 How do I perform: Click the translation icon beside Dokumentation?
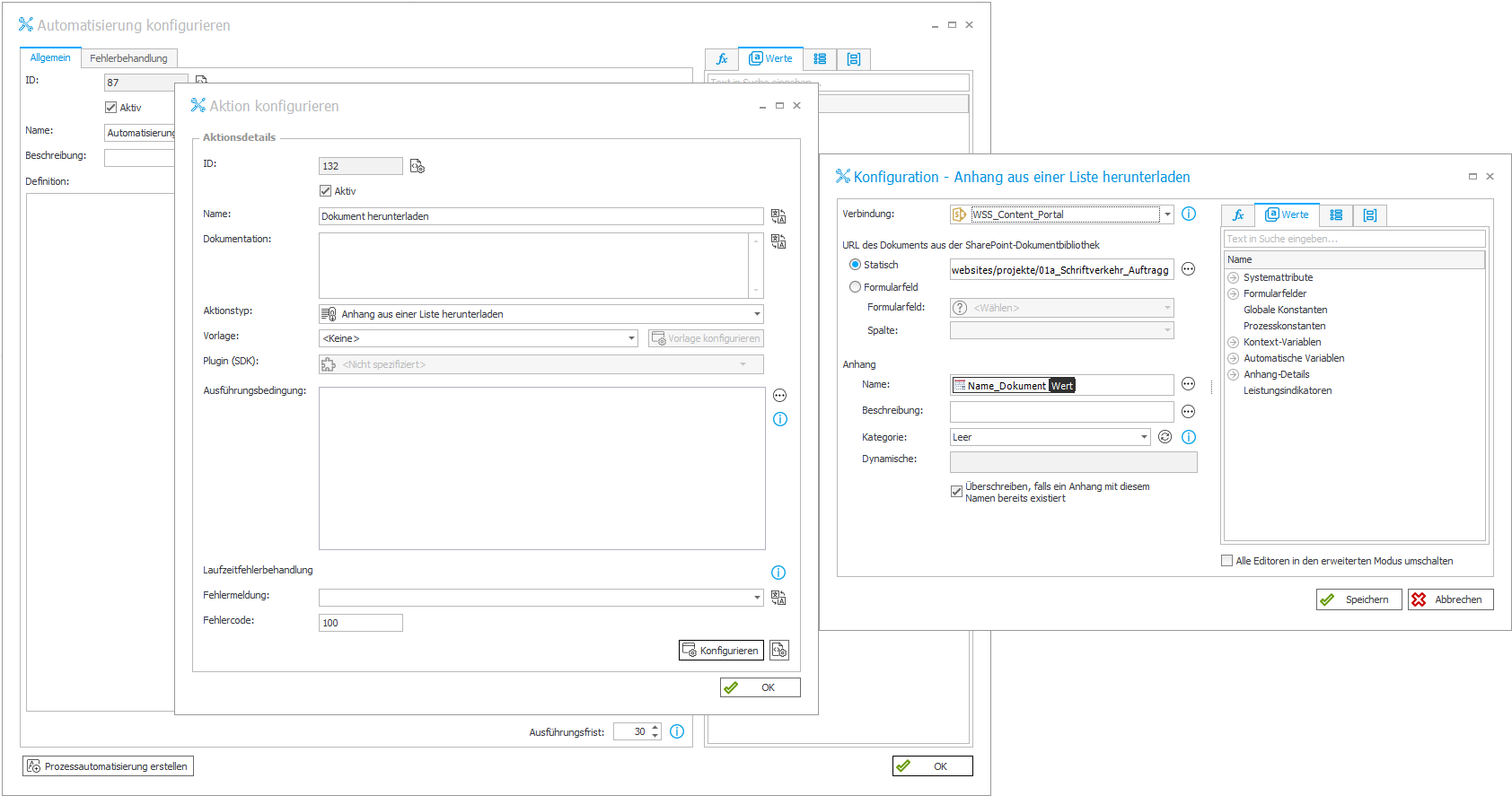coord(778,241)
